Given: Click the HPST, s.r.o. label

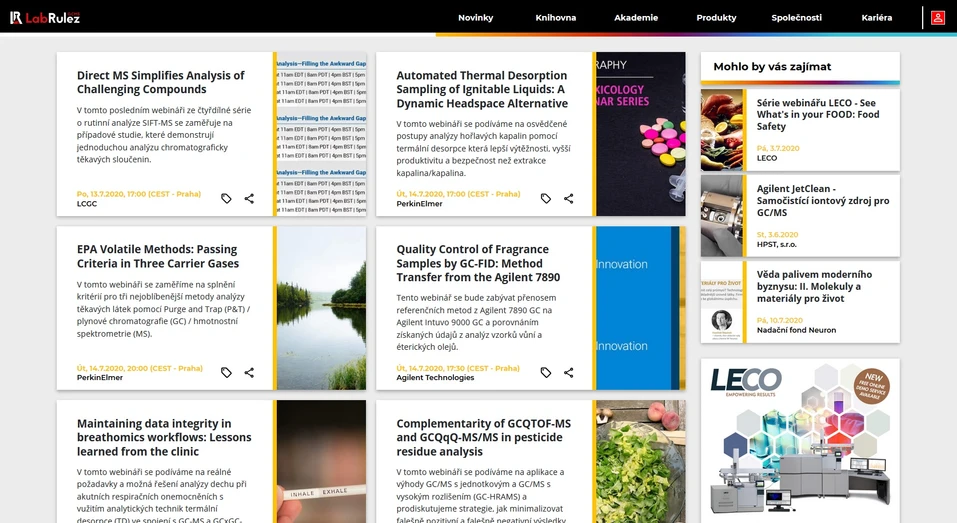Looking at the screenshot, I should tap(776, 244).
